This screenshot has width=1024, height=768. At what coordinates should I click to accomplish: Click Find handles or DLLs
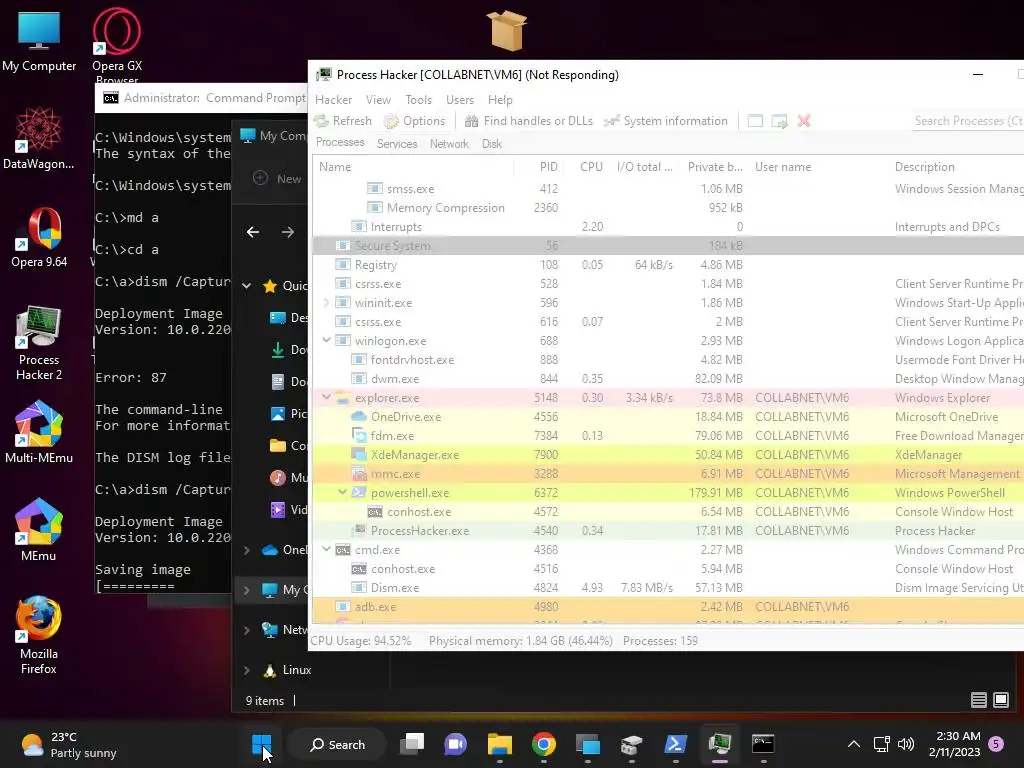click(x=528, y=121)
